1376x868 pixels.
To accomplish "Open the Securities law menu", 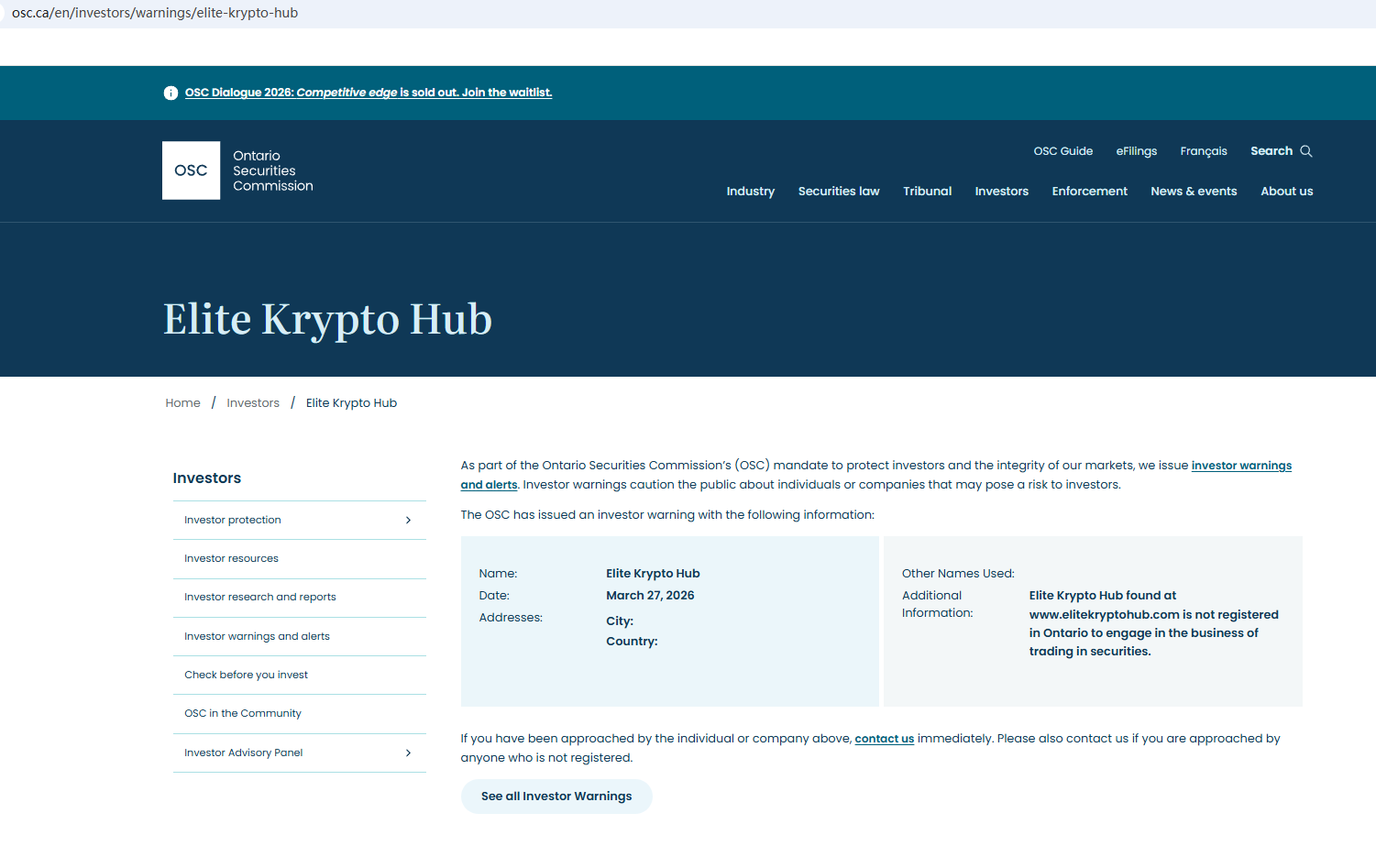I will [839, 192].
